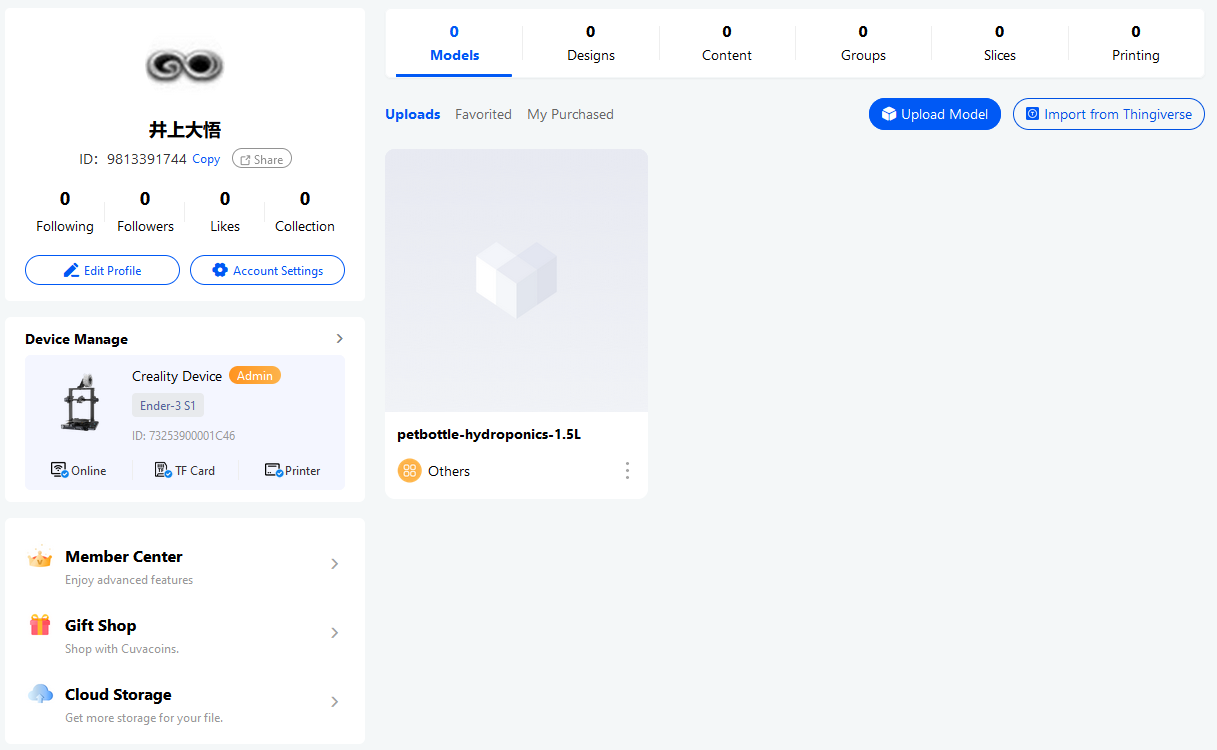Copy the user ID with Copy link
The width and height of the screenshot is (1217, 750).
click(x=206, y=159)
